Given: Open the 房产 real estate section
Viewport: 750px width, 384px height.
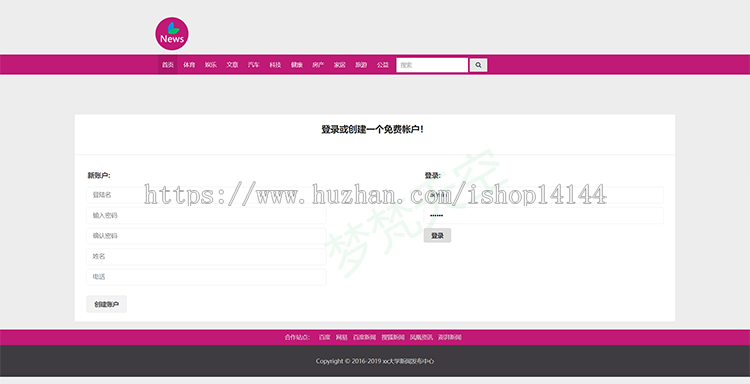Looking at the screenshot, I should (318, 65).
